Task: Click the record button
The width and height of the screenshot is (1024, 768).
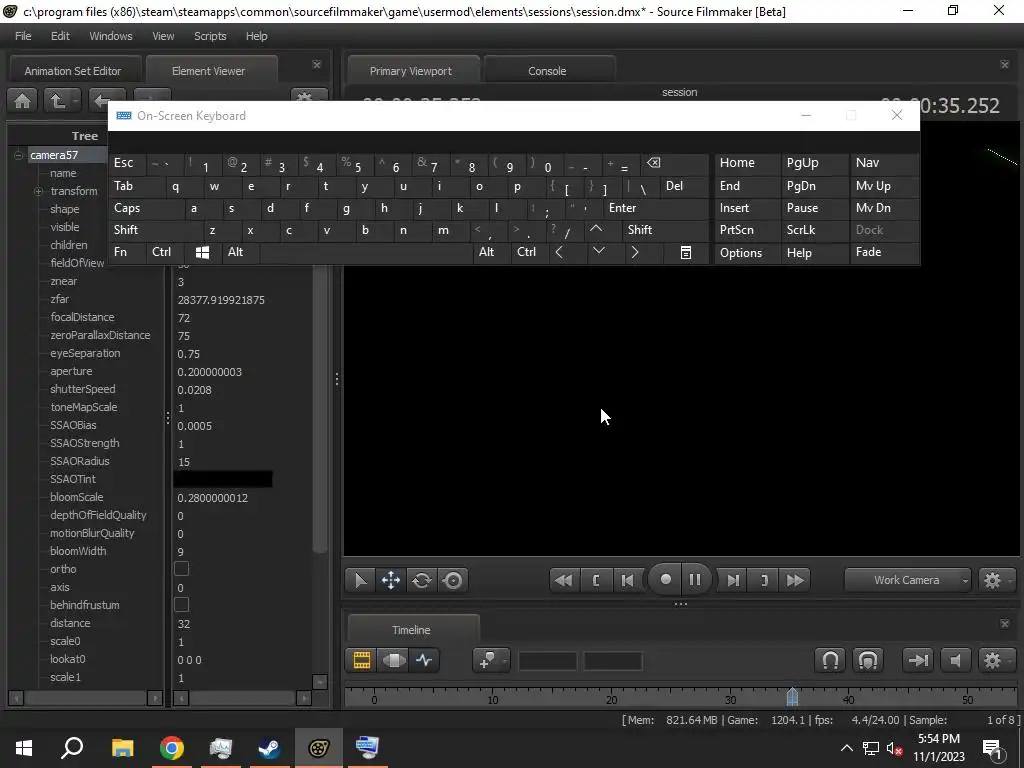Action: (x=665, y=579)
